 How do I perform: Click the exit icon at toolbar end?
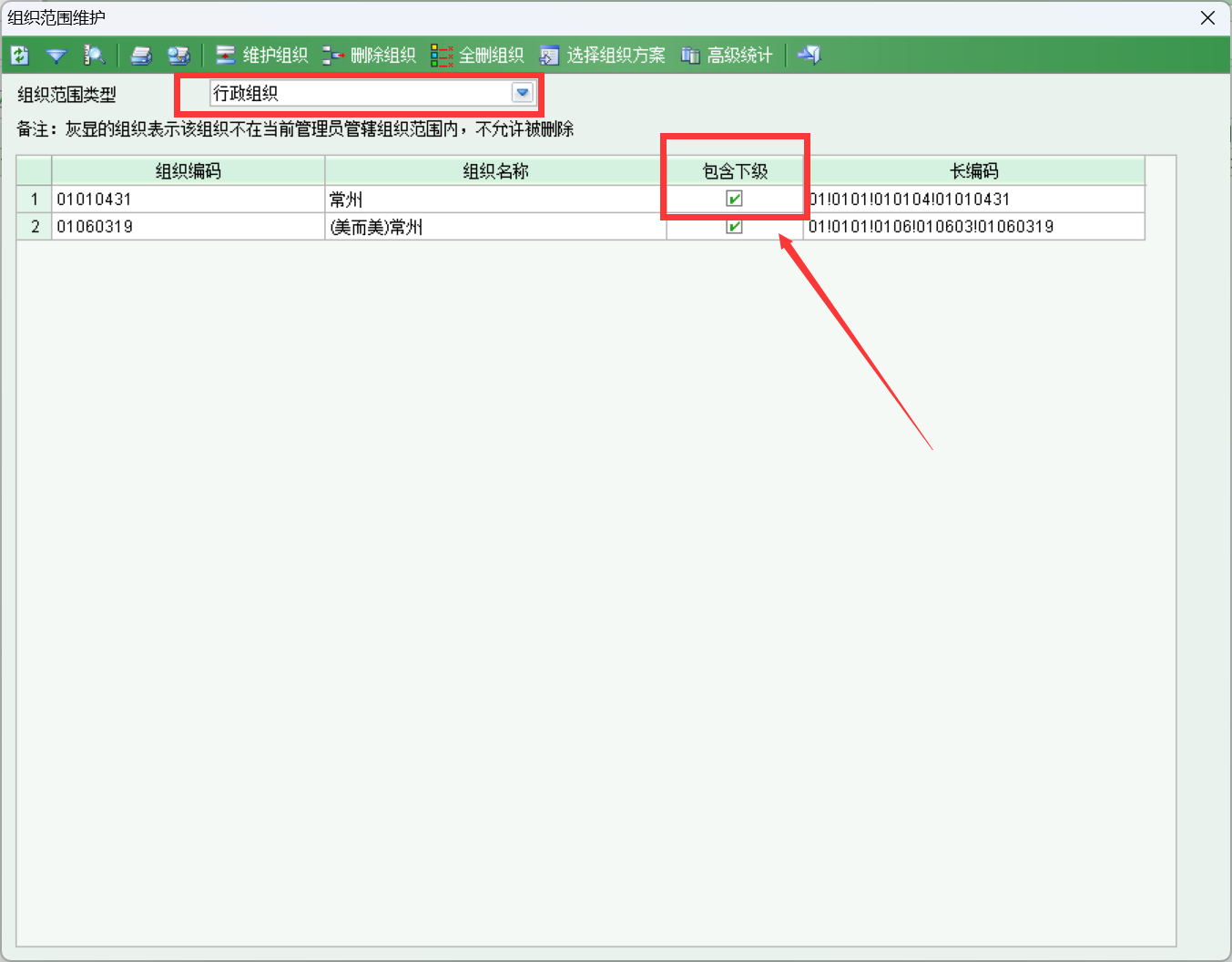809,56
